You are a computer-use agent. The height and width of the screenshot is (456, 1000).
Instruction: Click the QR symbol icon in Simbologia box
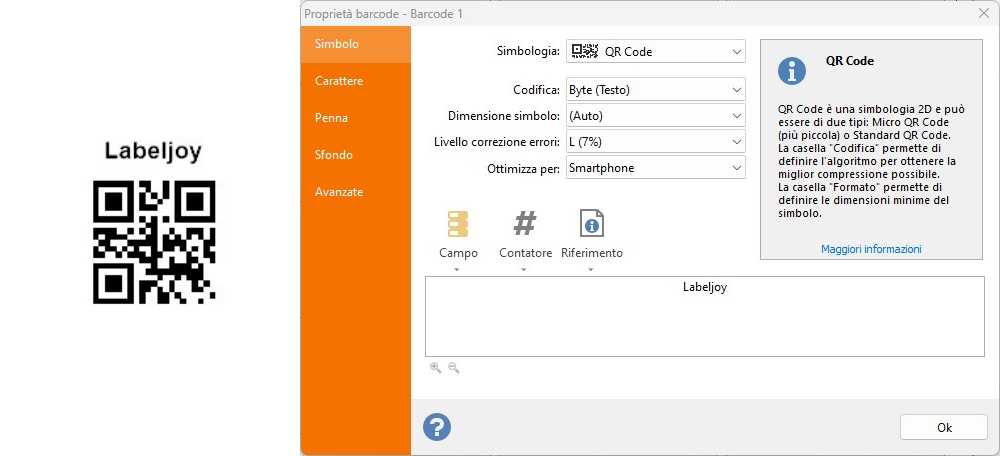(x=584, y=52)
